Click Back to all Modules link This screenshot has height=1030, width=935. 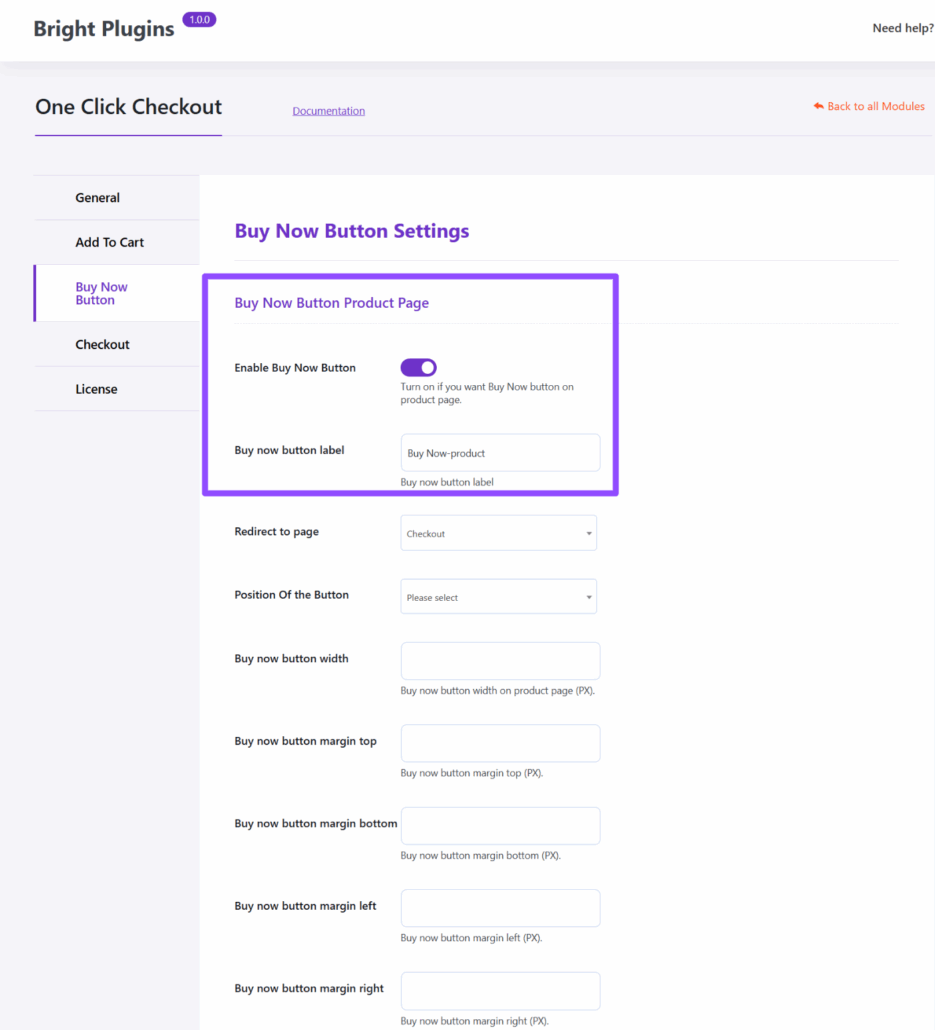coord(875,106)
